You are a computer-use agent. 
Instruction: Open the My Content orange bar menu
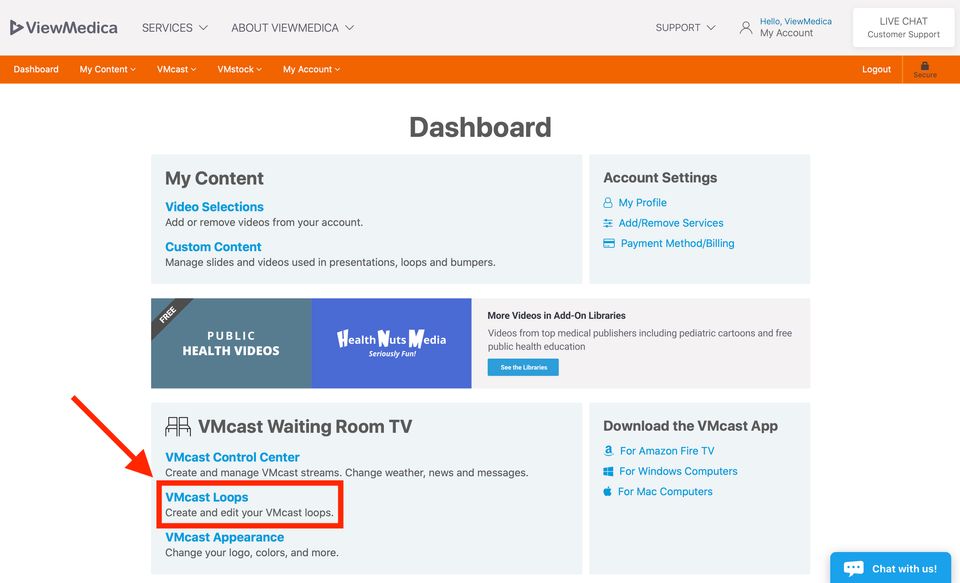[x=108, y=69]
